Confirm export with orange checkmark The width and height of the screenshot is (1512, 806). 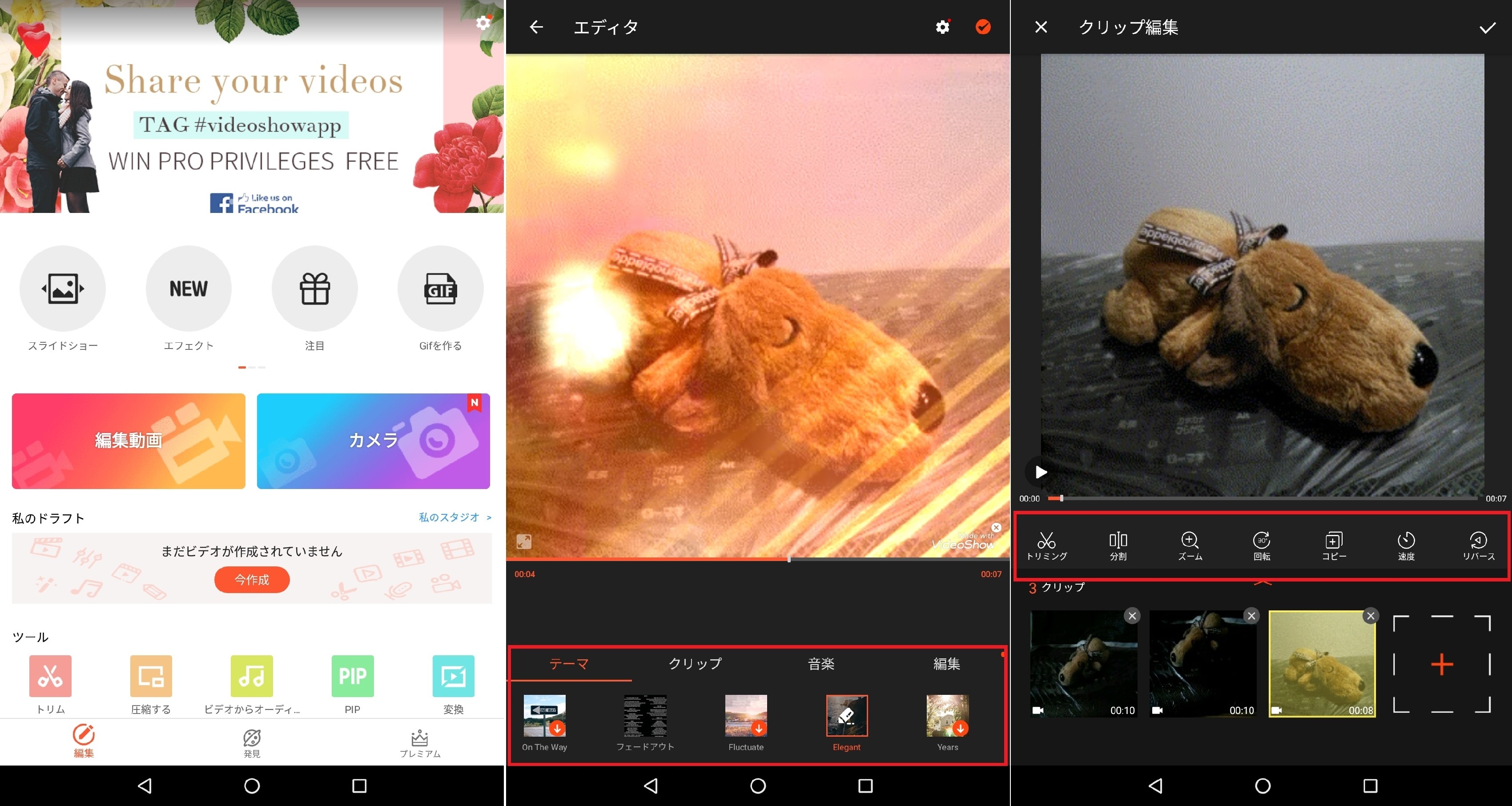[983, 27]
